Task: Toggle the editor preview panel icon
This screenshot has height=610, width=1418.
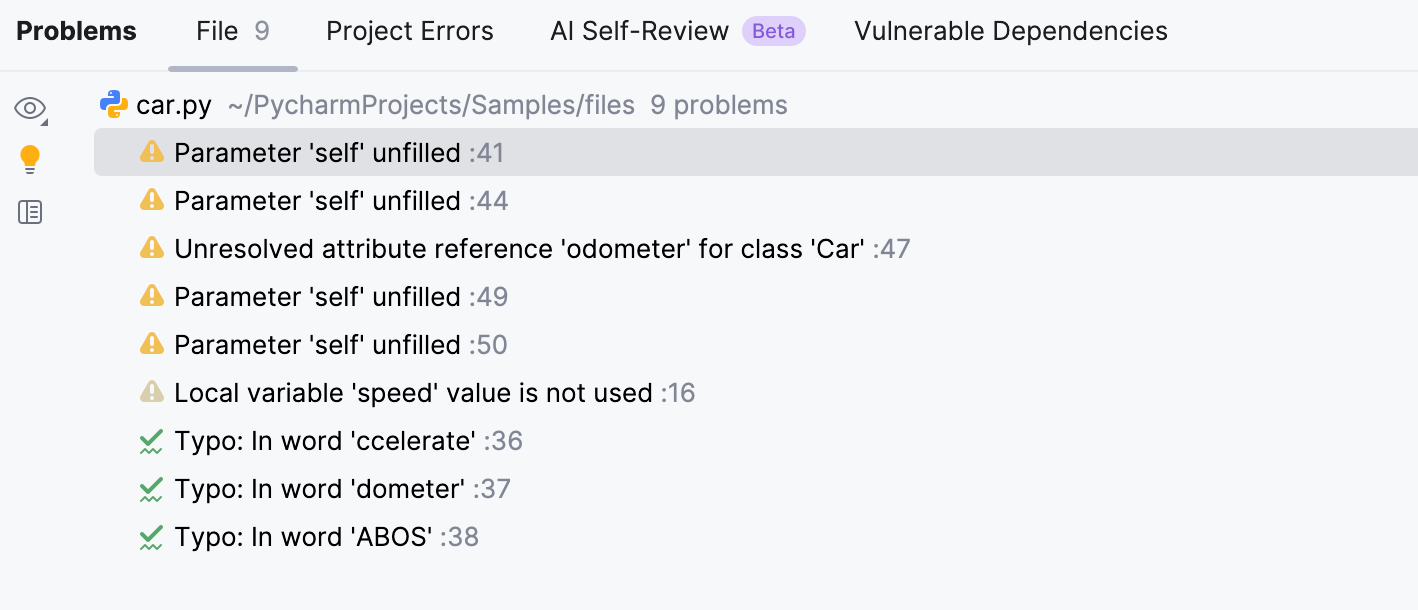Action: [x=30, y=212]
